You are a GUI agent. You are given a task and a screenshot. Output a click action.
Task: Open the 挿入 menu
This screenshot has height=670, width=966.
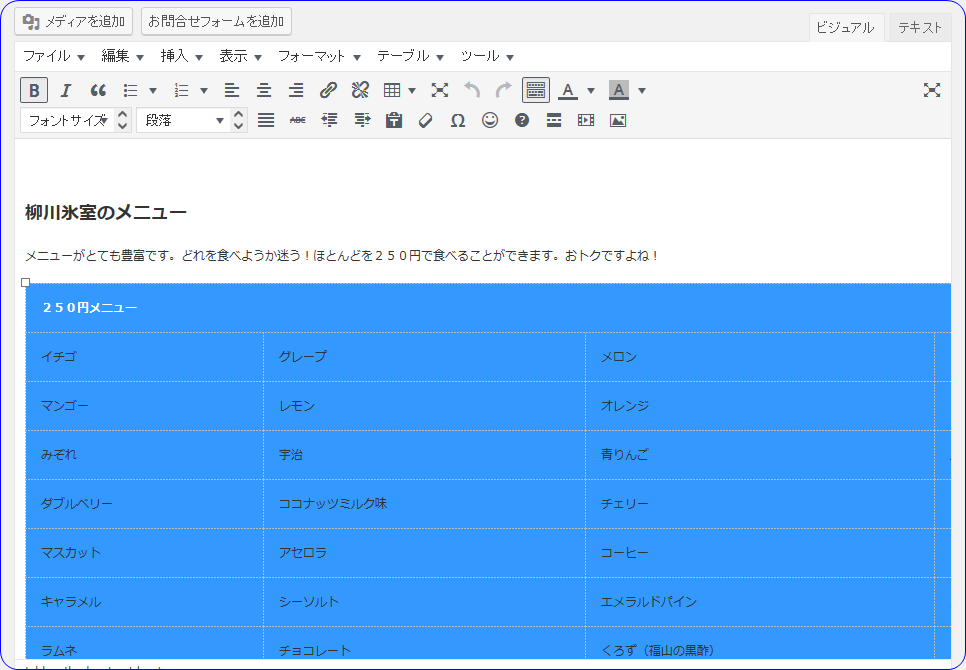click(x=181, y=56)
